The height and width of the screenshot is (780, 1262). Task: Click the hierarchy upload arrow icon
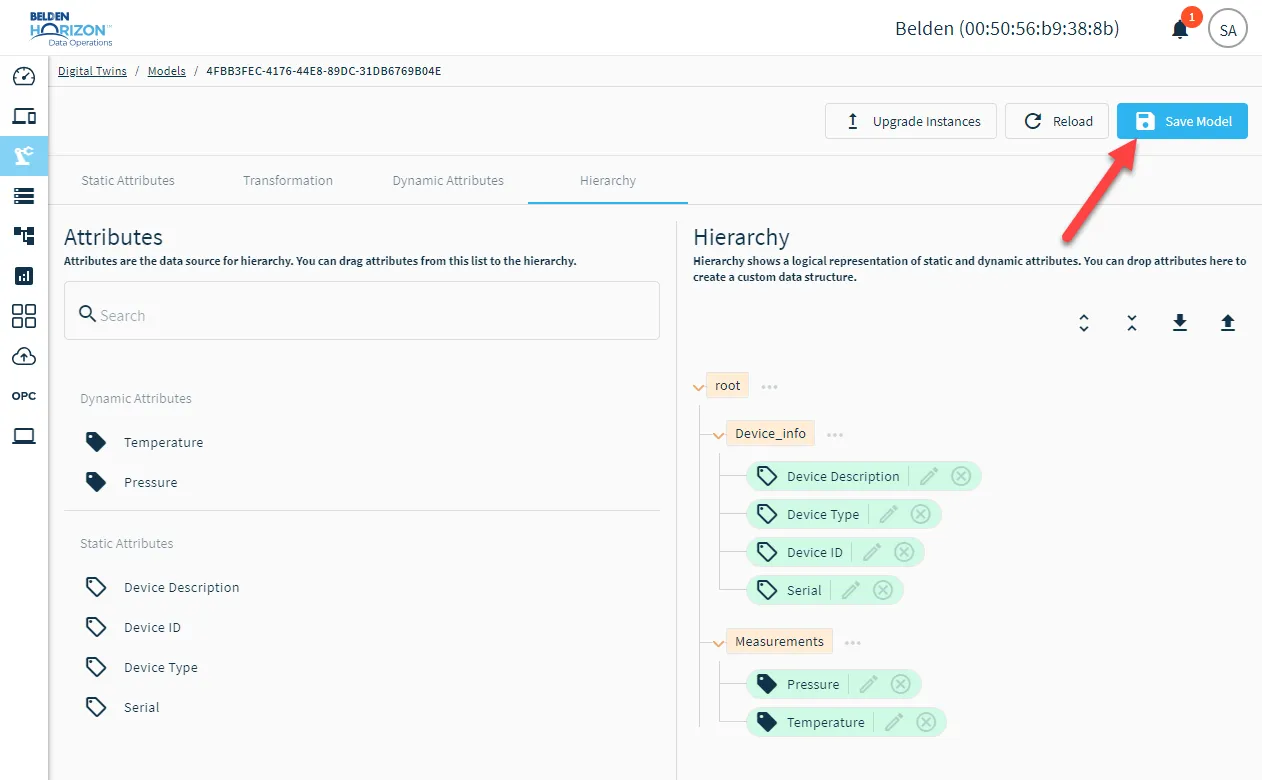pos(1228,322)
